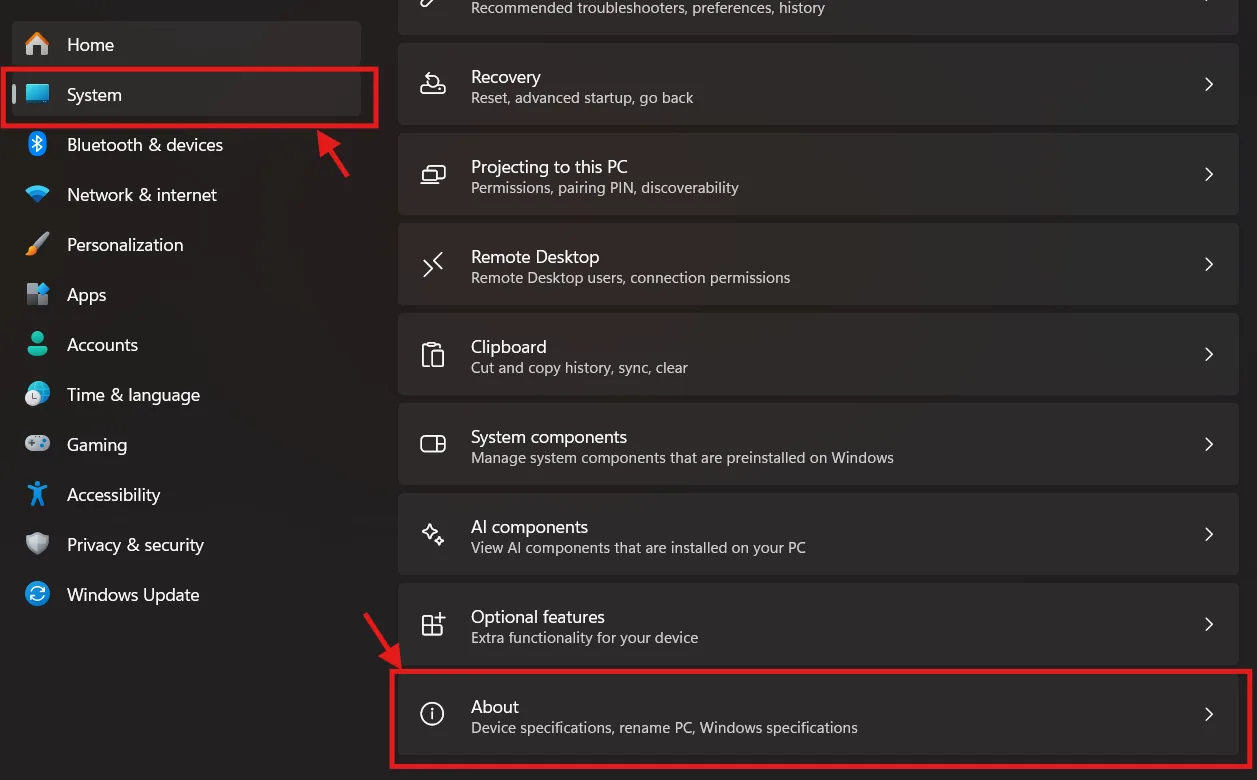The width and height of the screenshot is (1257, 780).
Task: Open the Privacy shield icon
Action: pyautogui.click(x=37, y=544)
